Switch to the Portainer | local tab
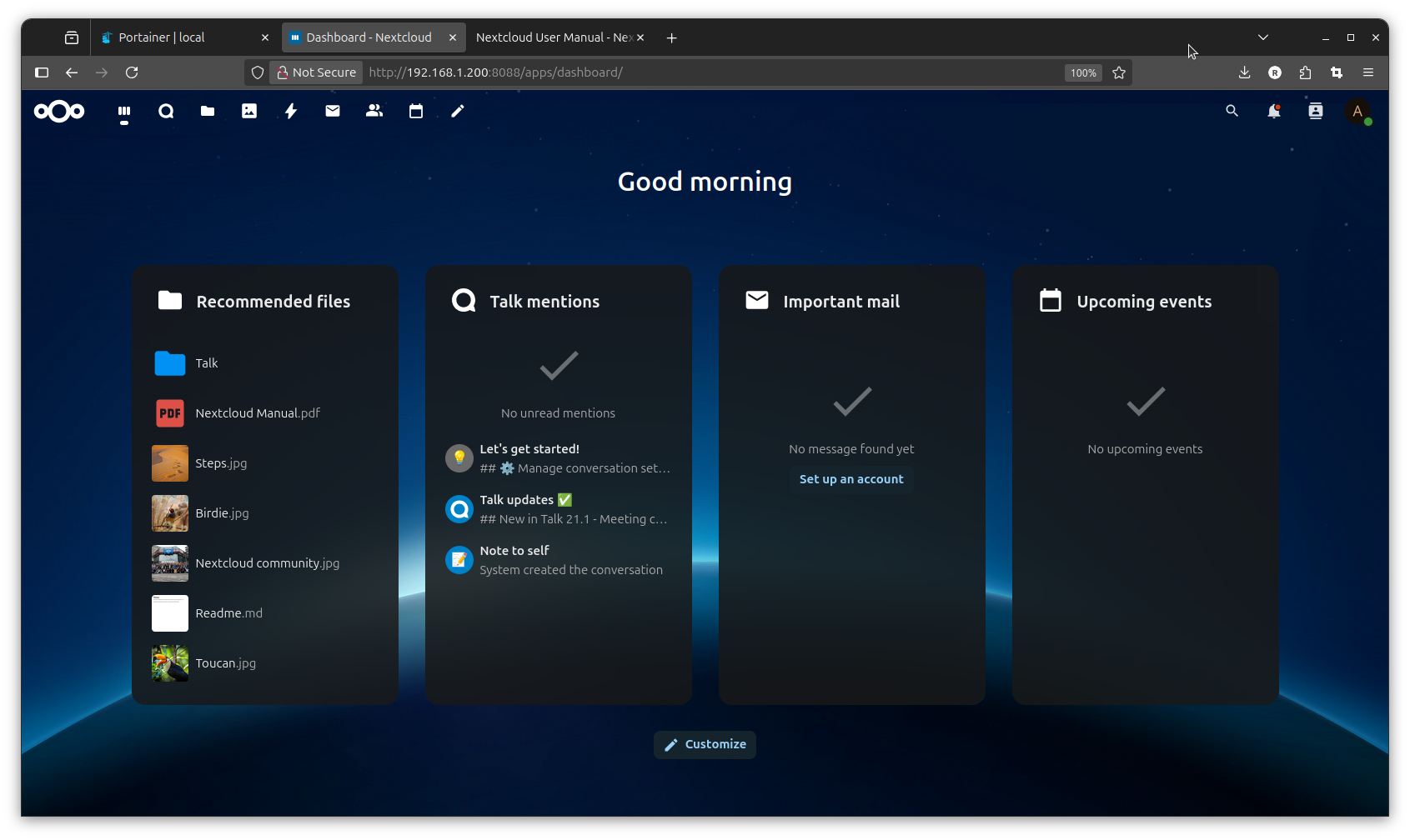Image resolution: width=1410 pixels, height=840 pixels. point(184,37)
